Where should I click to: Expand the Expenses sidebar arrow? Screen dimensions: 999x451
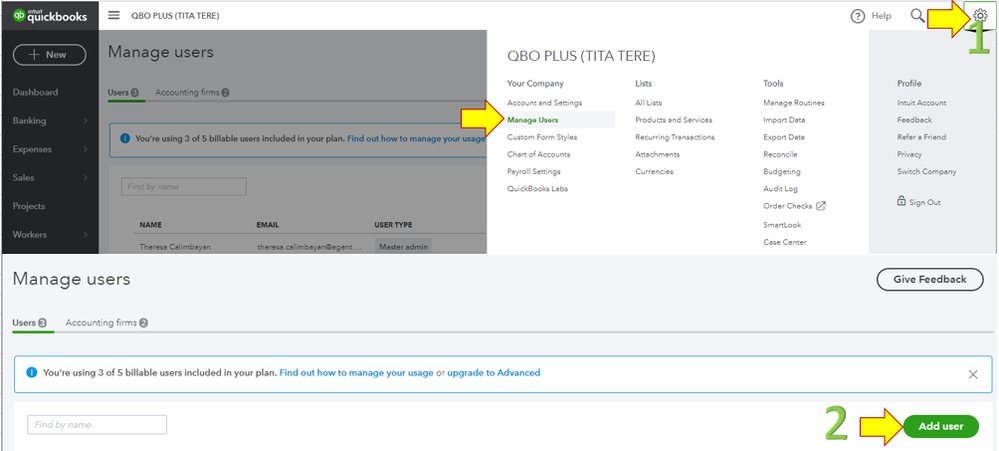85,150
